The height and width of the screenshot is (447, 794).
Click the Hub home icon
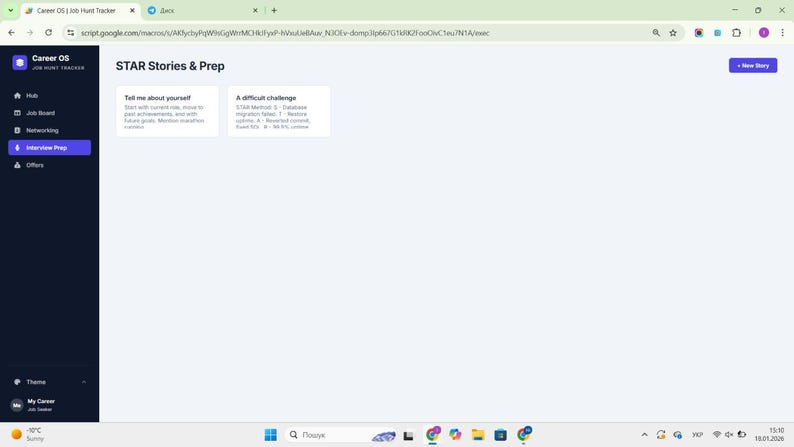[17, 96]
